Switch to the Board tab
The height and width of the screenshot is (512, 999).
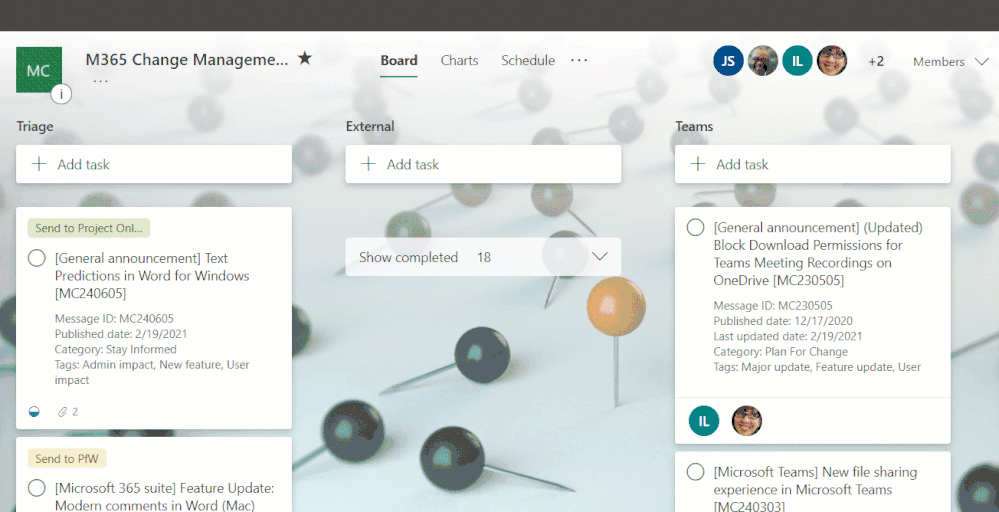[x=399, y=60]
